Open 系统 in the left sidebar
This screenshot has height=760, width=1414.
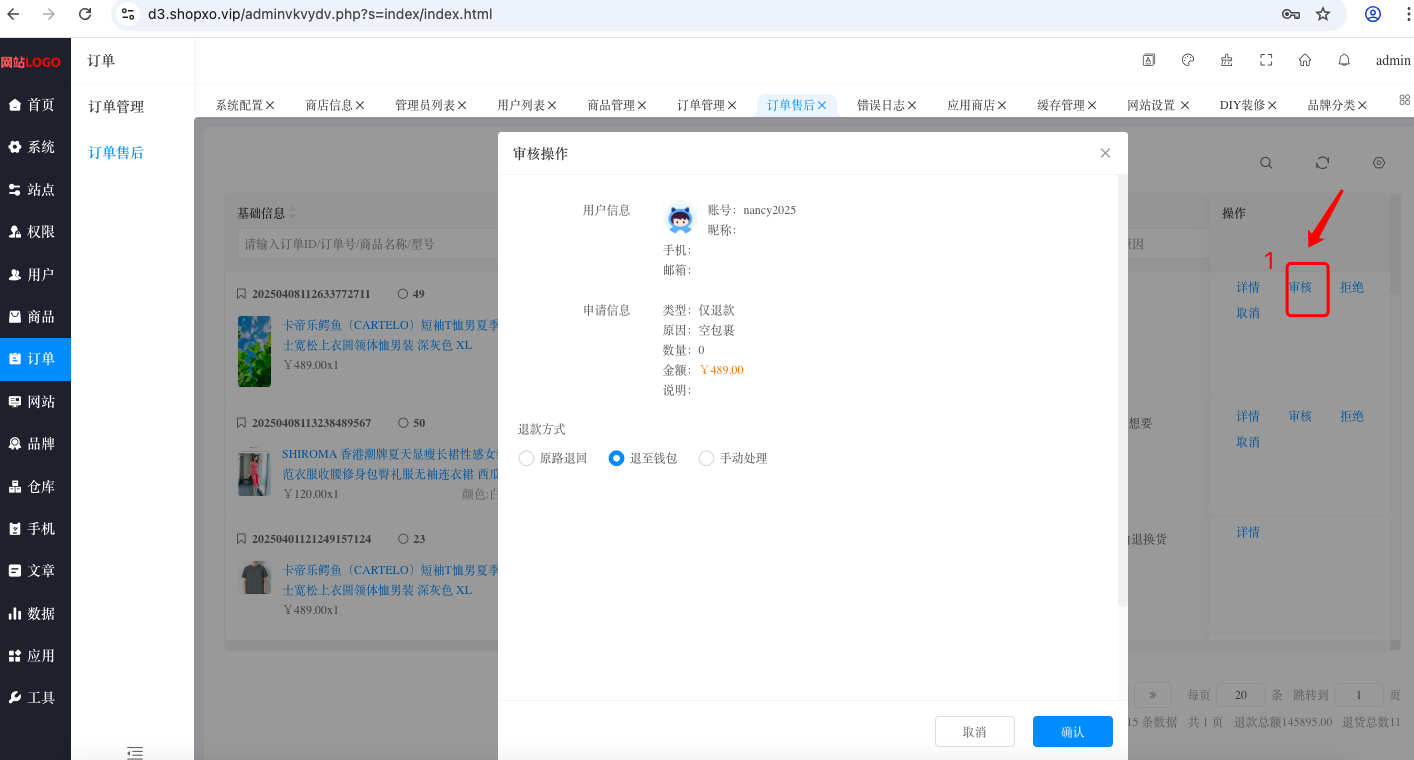click(35, 147)
